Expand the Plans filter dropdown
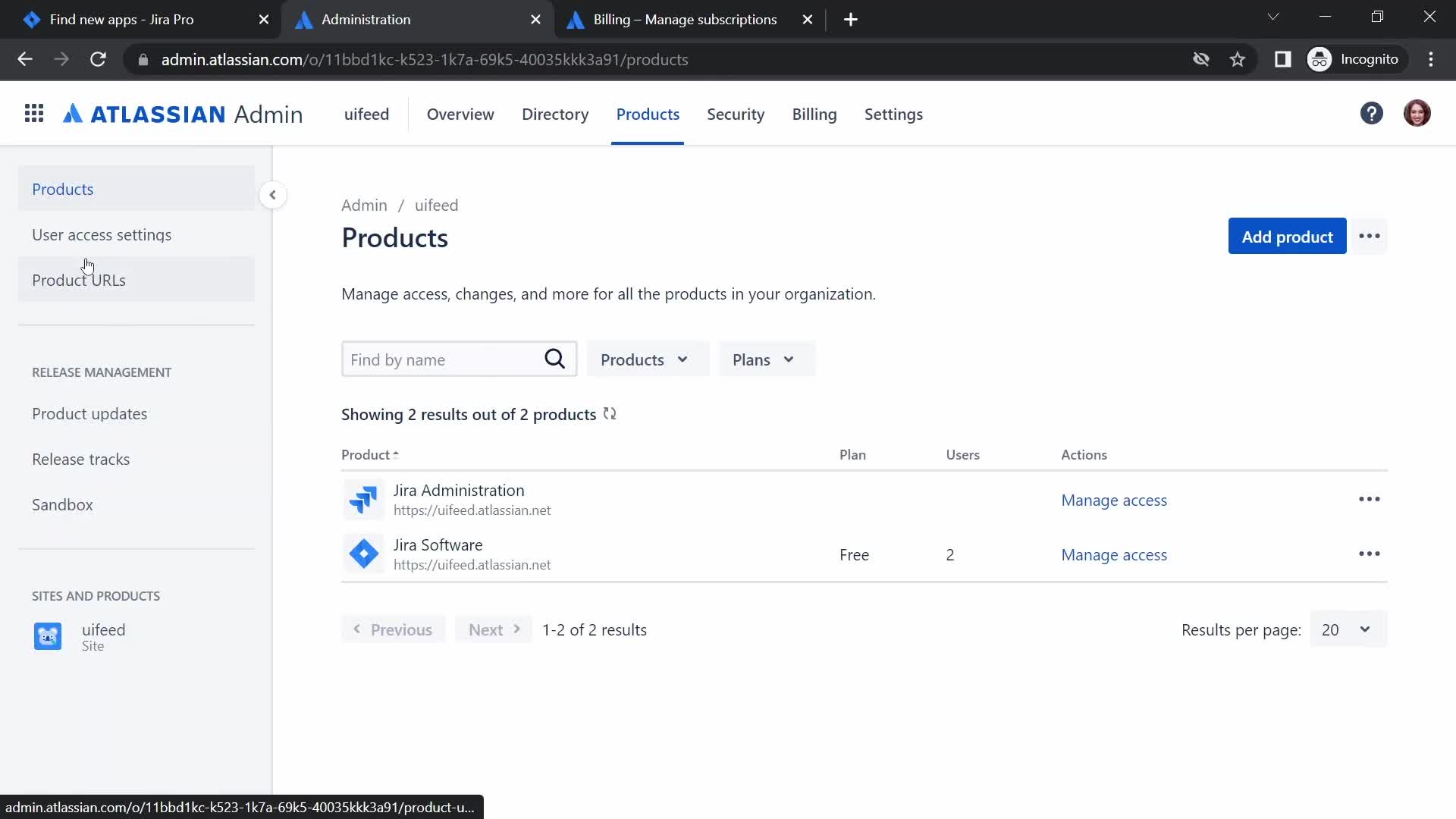Viewport: 1456px width, 819px height. [x=766, y=359]
